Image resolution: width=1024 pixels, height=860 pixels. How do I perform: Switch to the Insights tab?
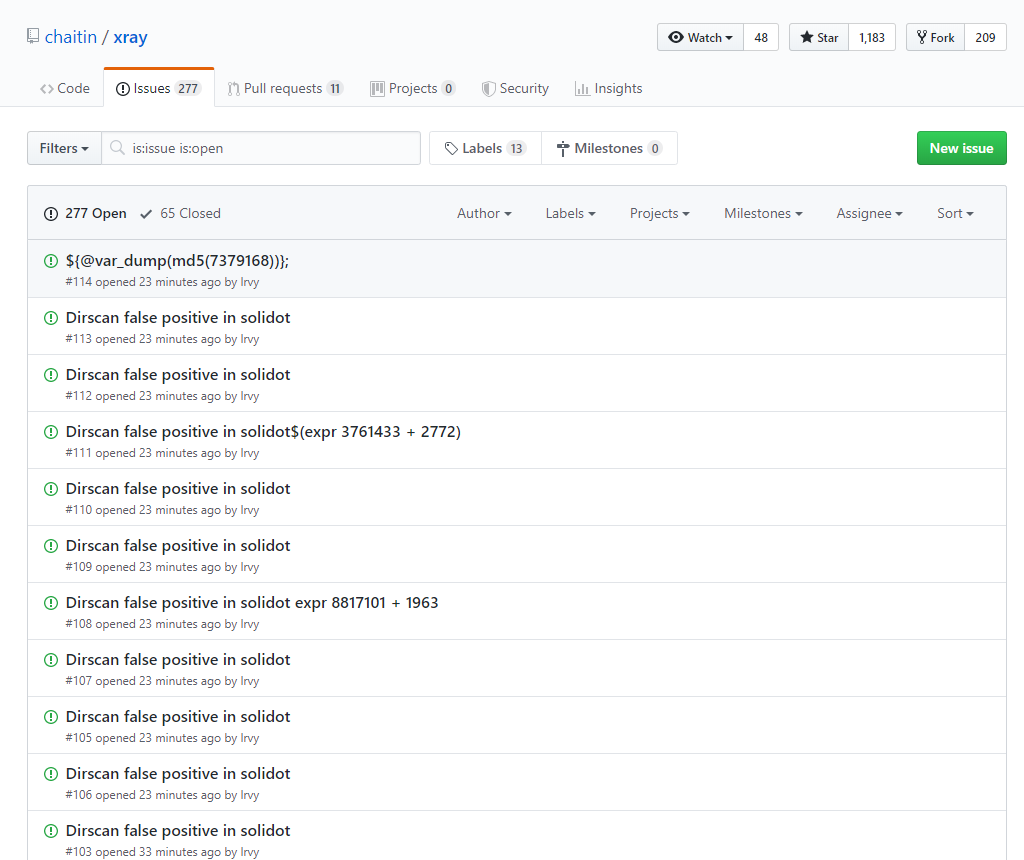(x=609, y=88)
